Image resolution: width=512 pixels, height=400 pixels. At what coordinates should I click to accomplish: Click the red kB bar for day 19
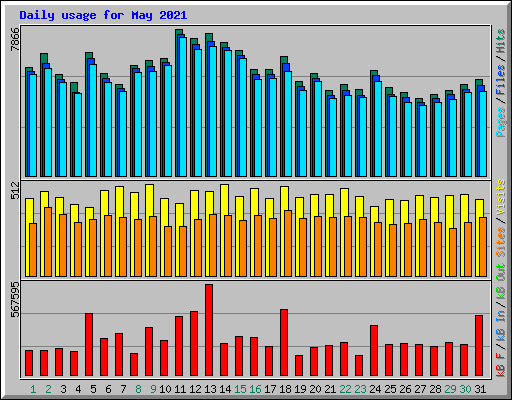coord(299,365)
